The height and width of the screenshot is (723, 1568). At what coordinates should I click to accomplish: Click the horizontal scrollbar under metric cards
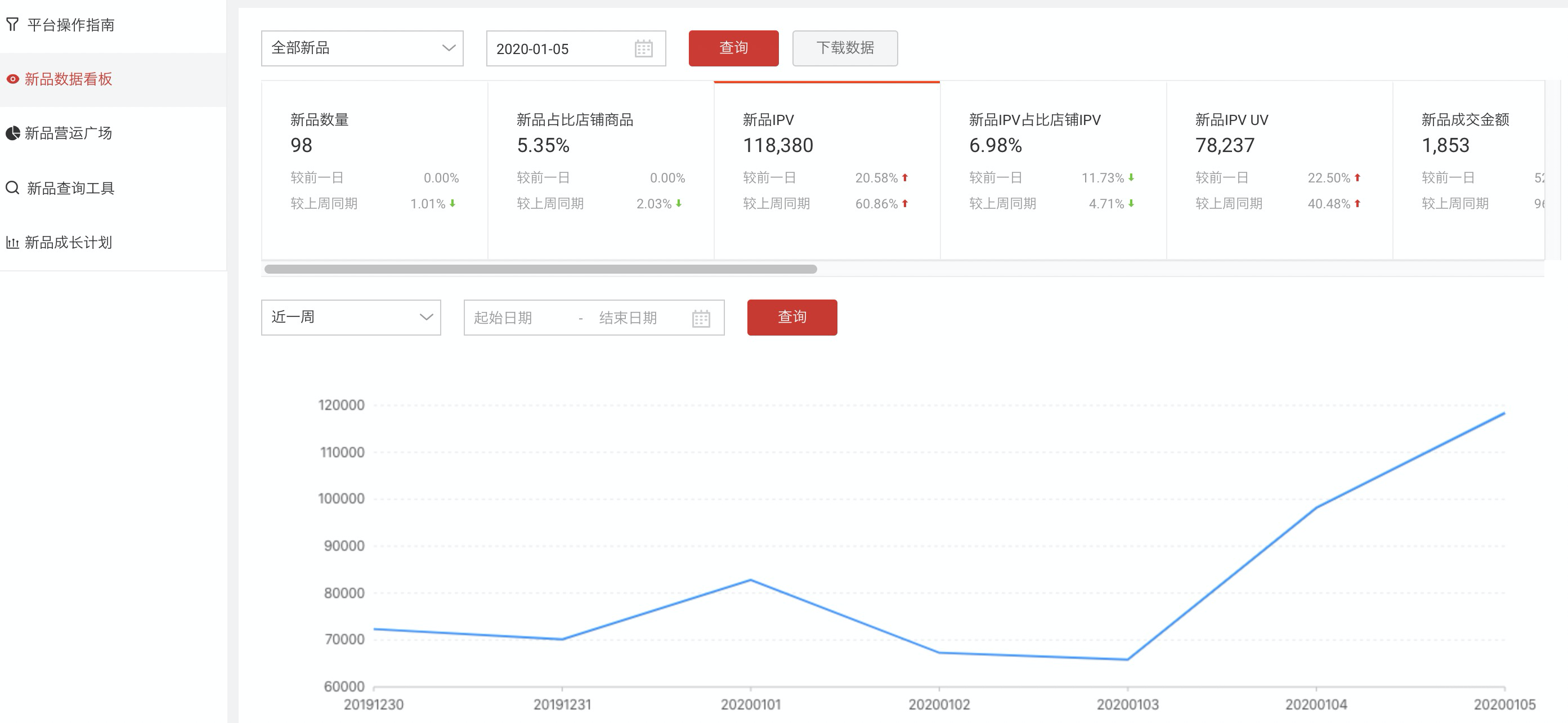[x=540, y=269]
